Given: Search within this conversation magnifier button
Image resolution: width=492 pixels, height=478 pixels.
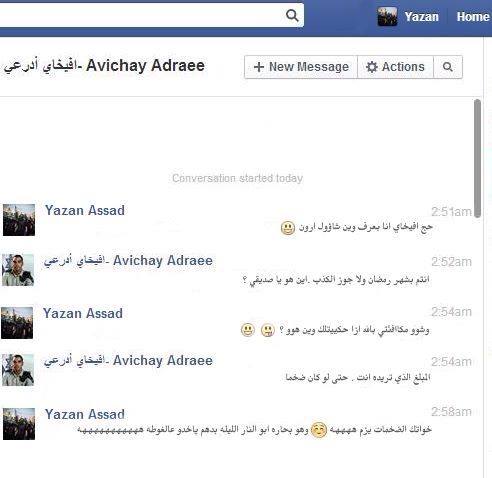Looking at the screenshot, I should click(448, 67).
